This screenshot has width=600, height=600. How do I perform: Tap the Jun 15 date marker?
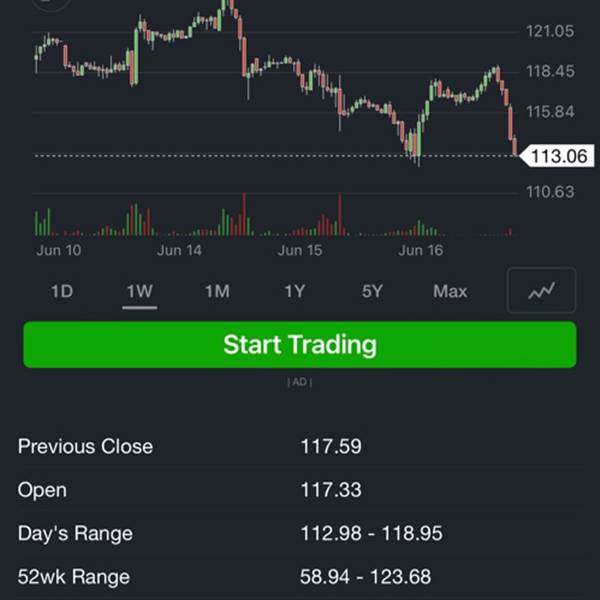299,250
